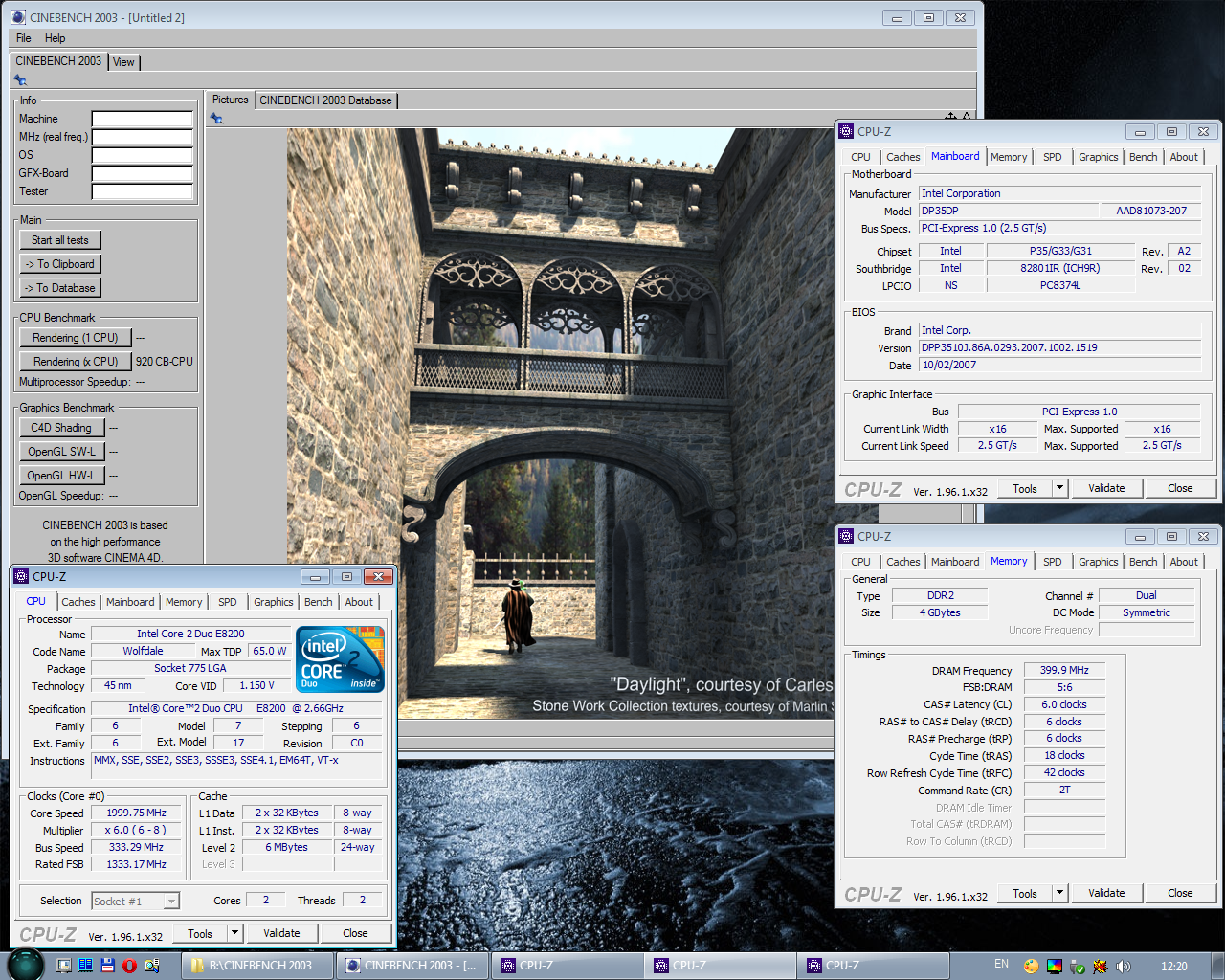This screenshot has height=980, width=1225.
Task: Expand the Socket #1 selection dropdown
Action: (x=171, y=901)
